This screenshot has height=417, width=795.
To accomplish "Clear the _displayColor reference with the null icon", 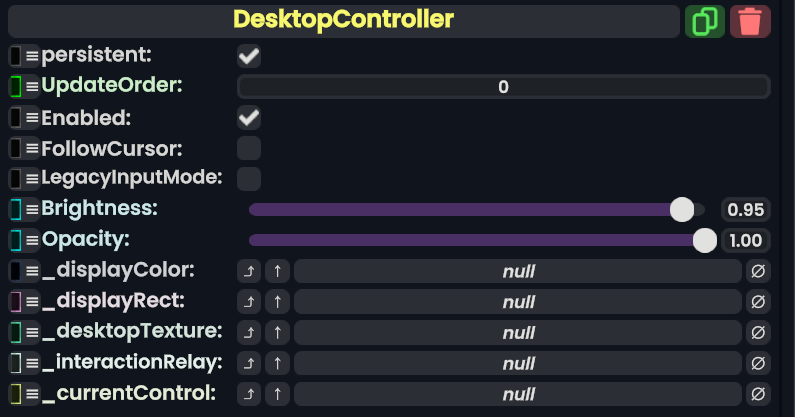I will click(759, 271).
